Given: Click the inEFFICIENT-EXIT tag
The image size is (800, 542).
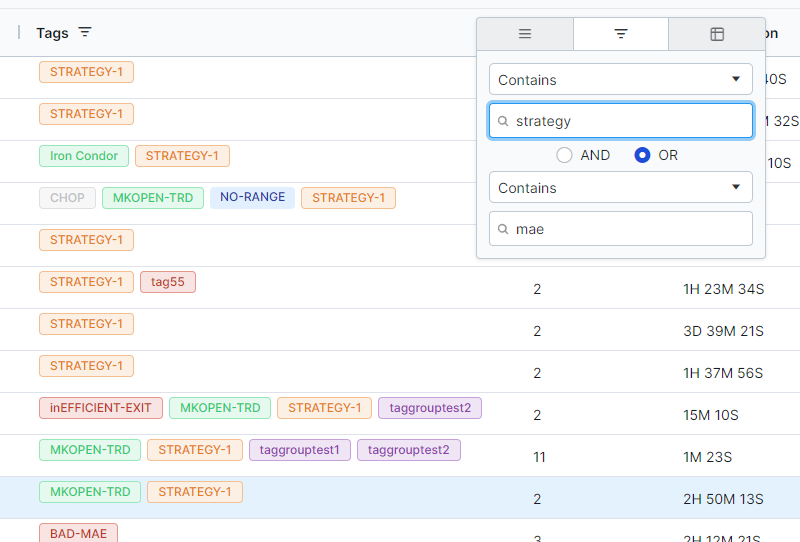Looking at the screenshot, I should tap(101, 408).
